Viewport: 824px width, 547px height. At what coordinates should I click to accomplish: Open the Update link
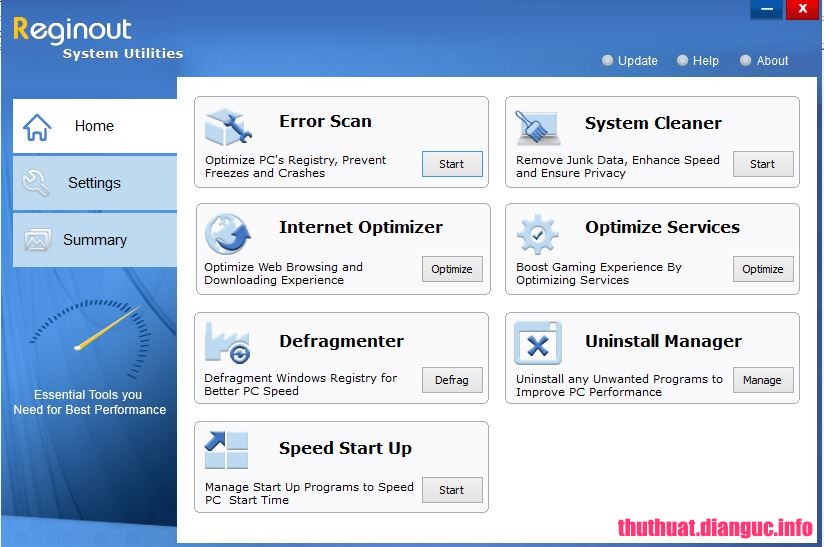tap(637, 61)
